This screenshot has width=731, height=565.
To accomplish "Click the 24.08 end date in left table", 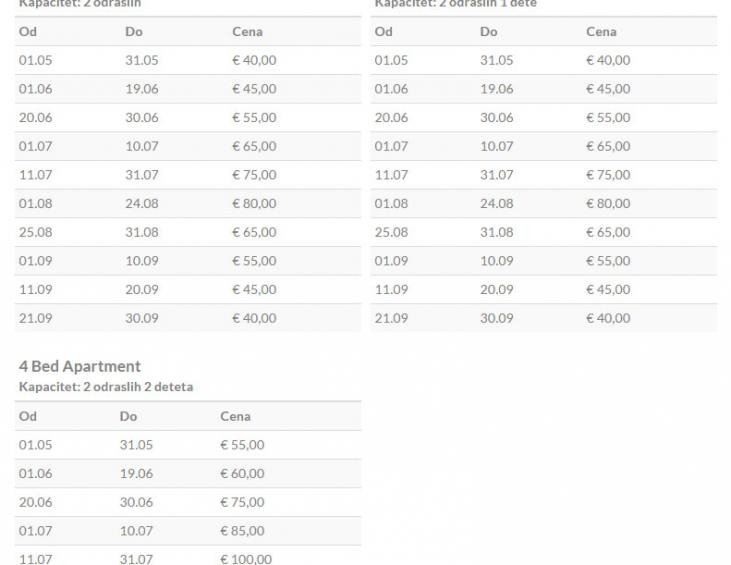I will click(142, 204).
